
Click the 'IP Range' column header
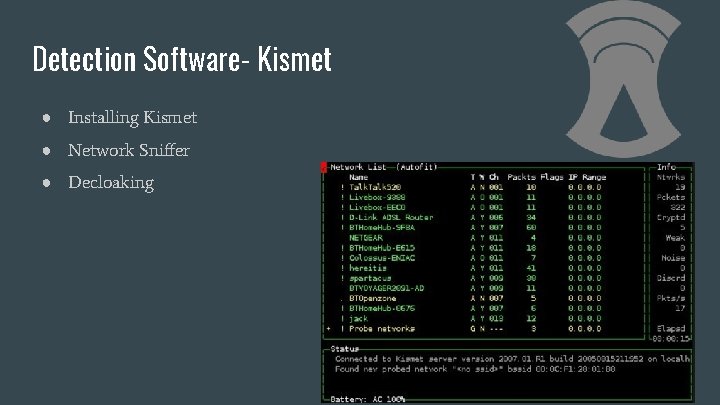tap(587, 177)
